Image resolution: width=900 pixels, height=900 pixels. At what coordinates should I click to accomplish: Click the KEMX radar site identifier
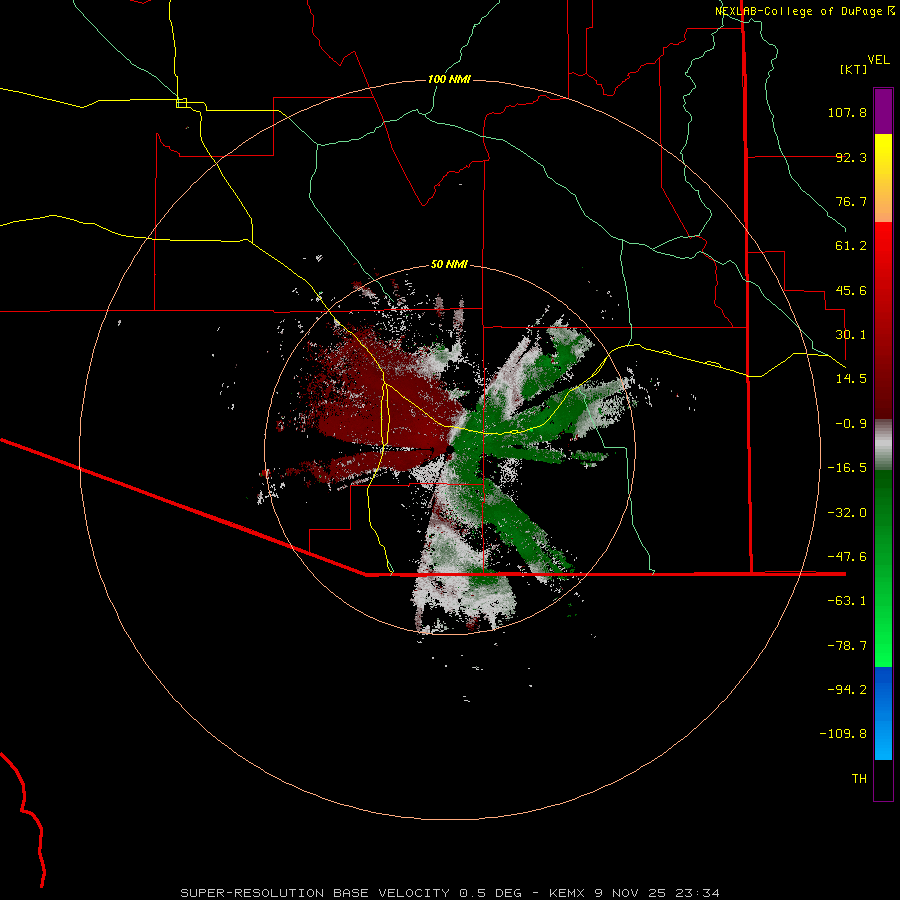pyautogui.click(x=568, y=893)
